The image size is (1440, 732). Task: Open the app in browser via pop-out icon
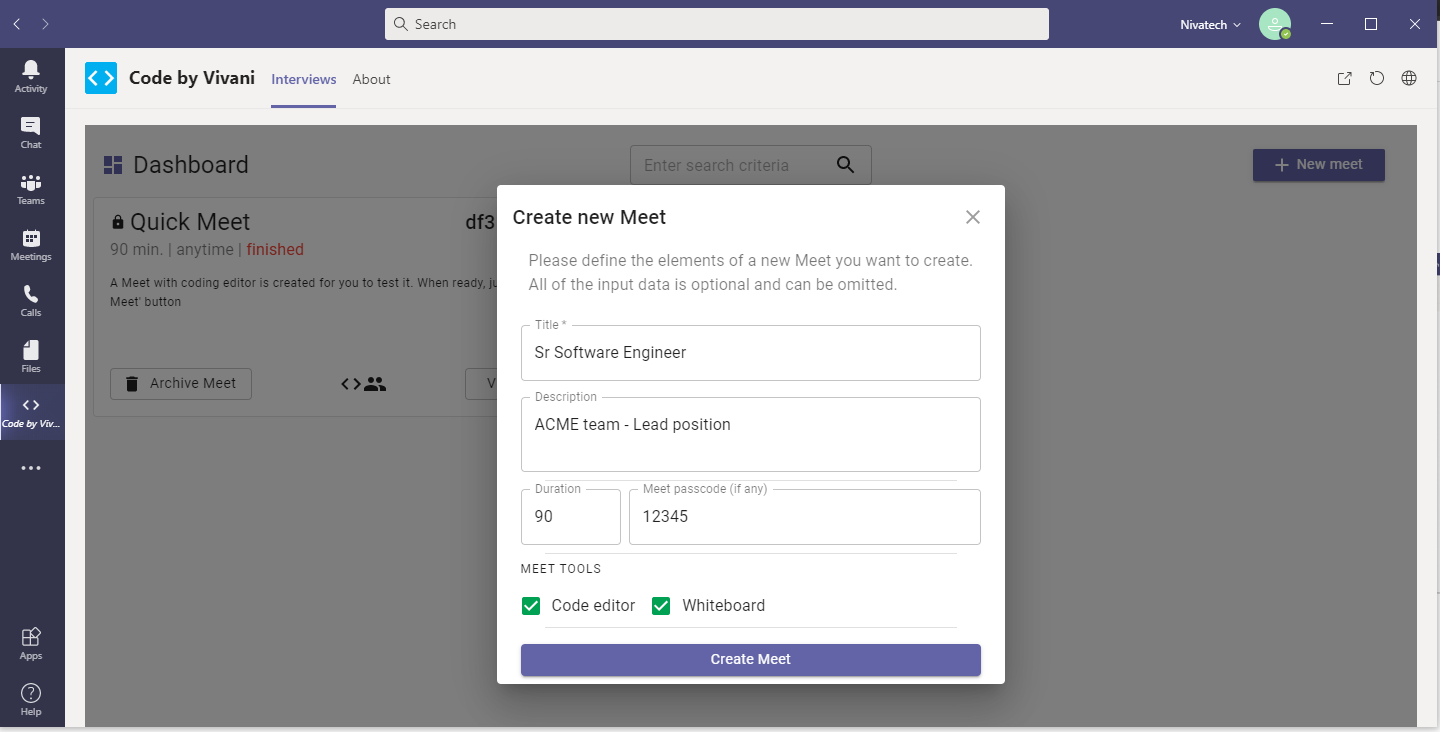[x=1344, y=78]
